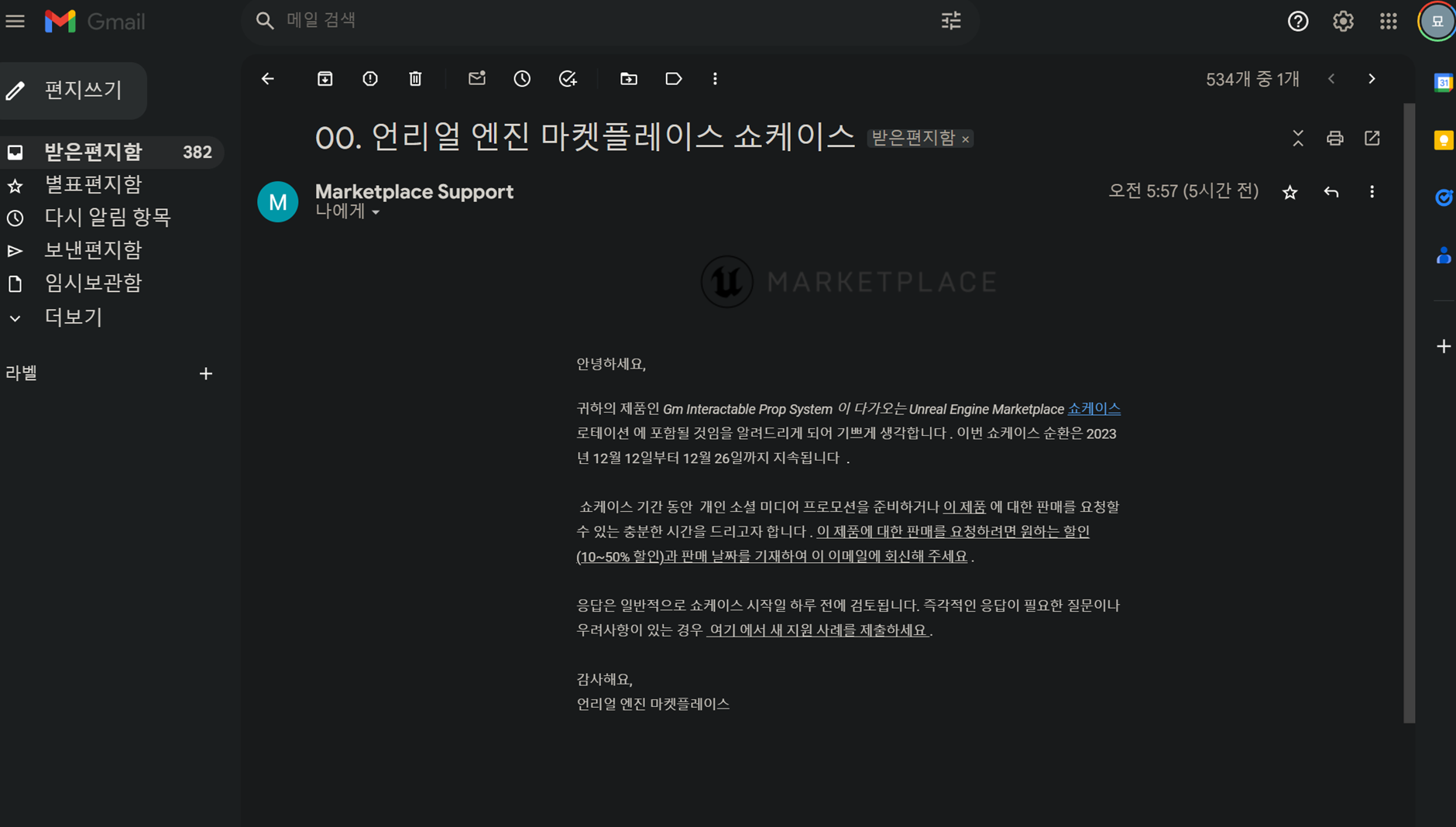Image resolution: width=1456 pixels, height=827 pixels.
Task: Open the 이 제품 link
Action: [964, 506]
